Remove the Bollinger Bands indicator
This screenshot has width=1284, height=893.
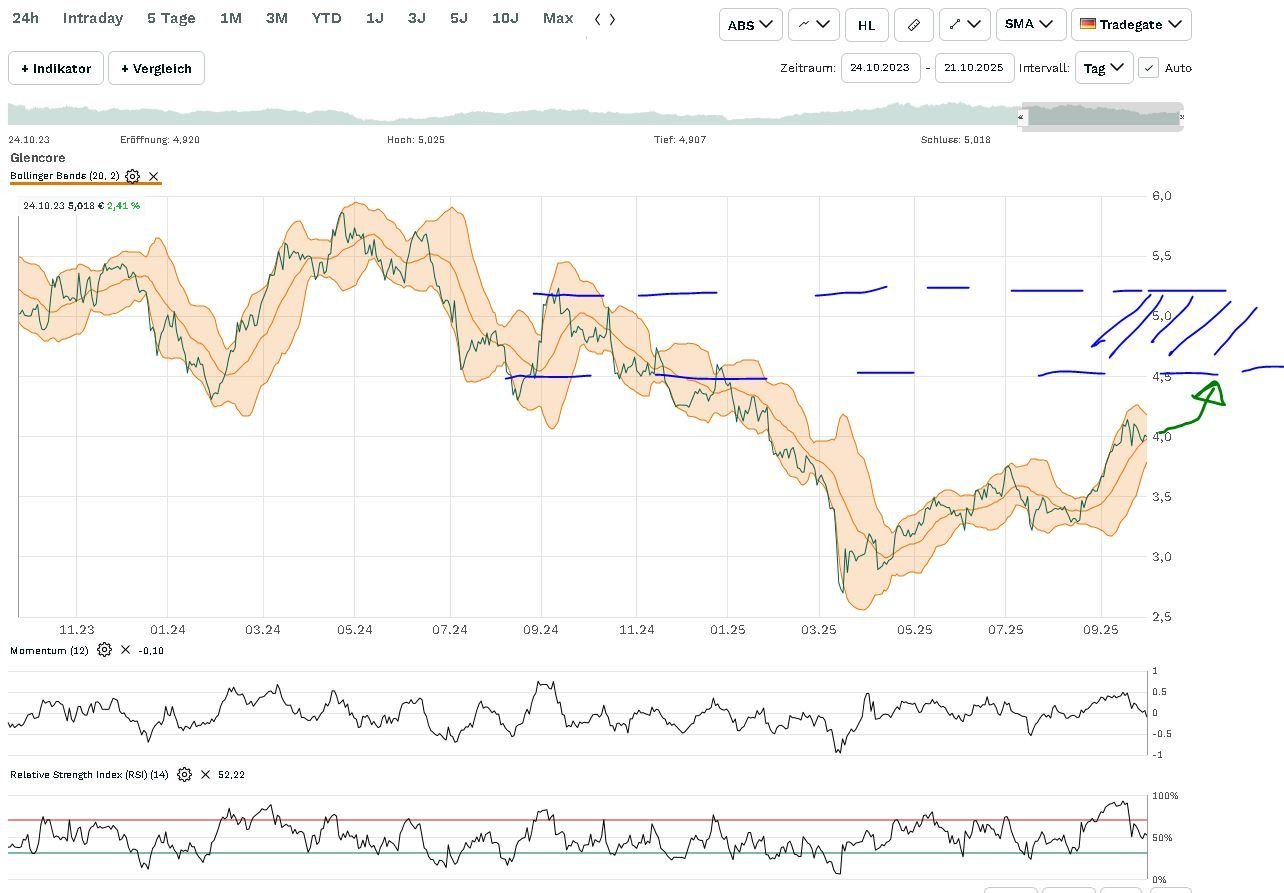(154, 176)
